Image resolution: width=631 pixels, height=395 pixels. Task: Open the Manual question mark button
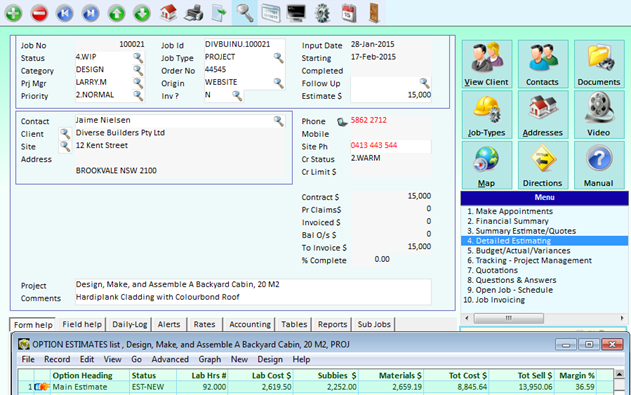(x=599, y=165)
